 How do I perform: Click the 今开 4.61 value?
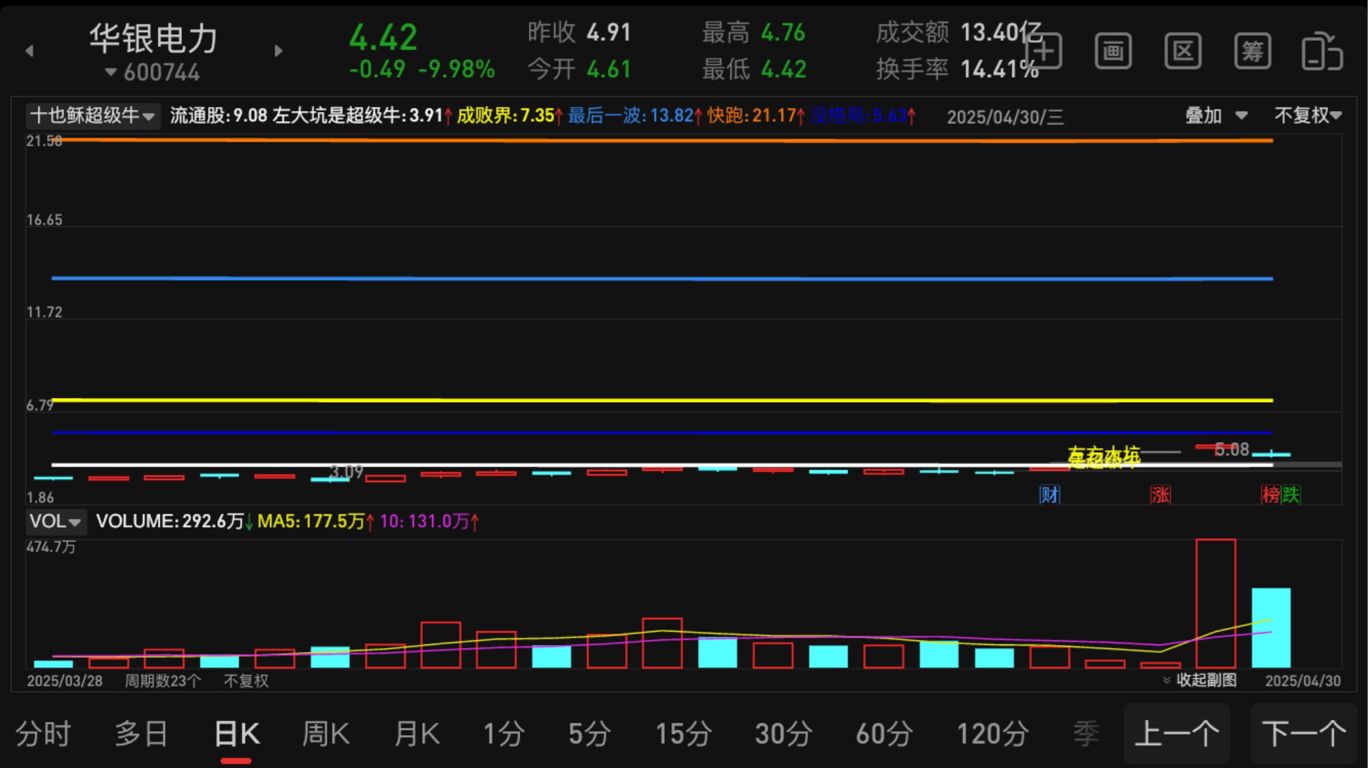609,69
